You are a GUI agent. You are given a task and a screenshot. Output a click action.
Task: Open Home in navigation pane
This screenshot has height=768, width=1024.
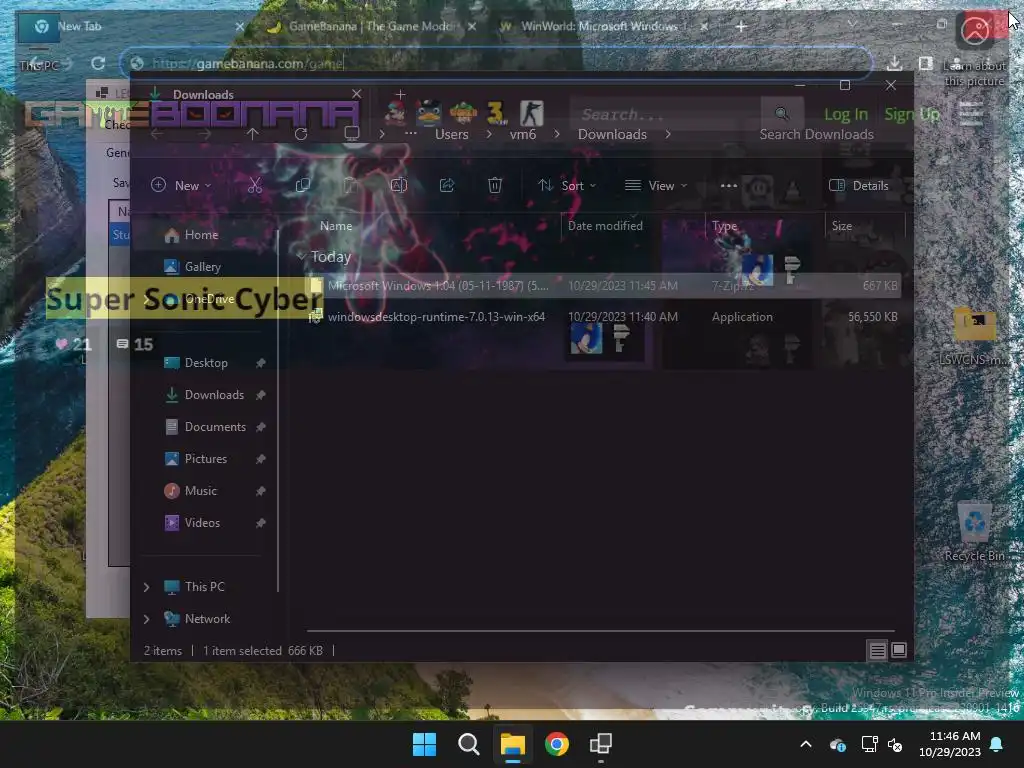tap(201, 235)
